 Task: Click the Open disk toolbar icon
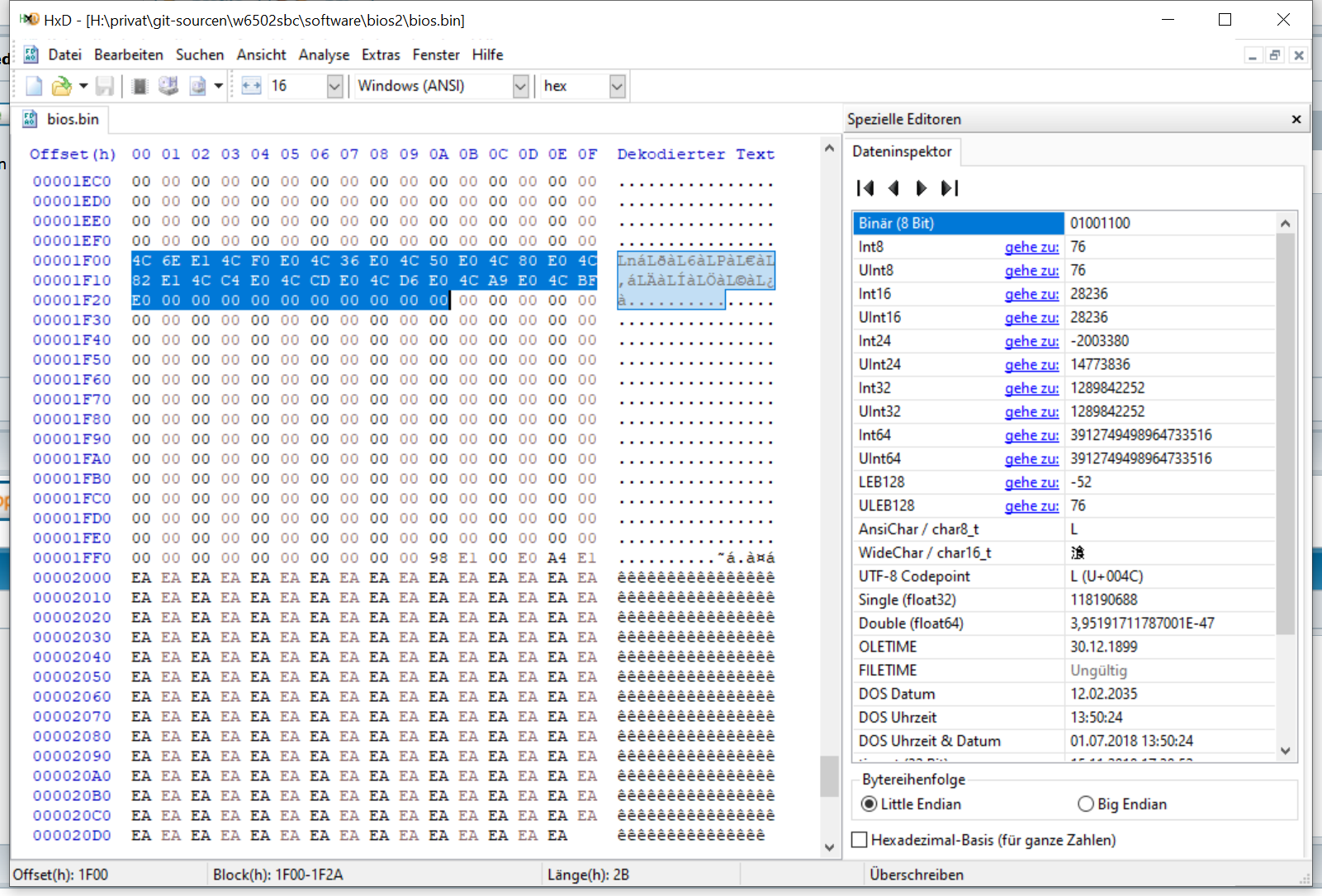tap(168, 86)
